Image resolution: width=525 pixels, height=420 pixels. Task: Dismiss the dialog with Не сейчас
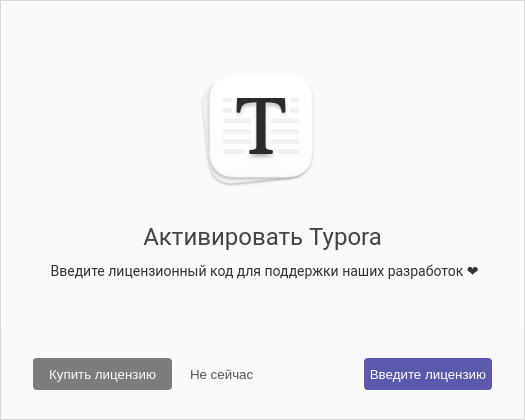click(x=222, y=375)
